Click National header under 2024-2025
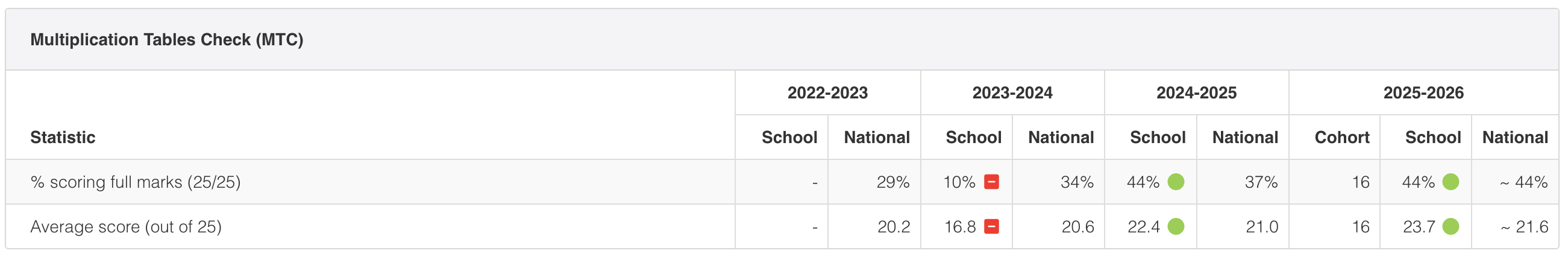Viewport: 1568px width, 262px height. point(1246,137)
